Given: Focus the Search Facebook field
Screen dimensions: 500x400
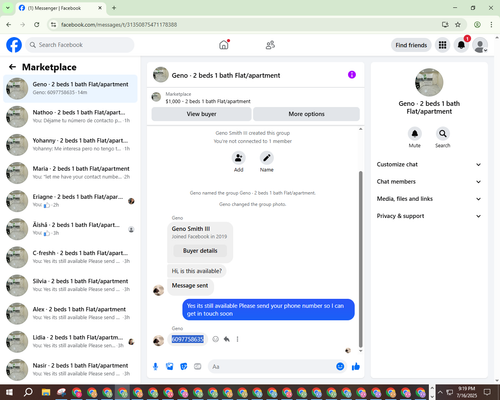Looking at the screenshot, I should (80, 45).
